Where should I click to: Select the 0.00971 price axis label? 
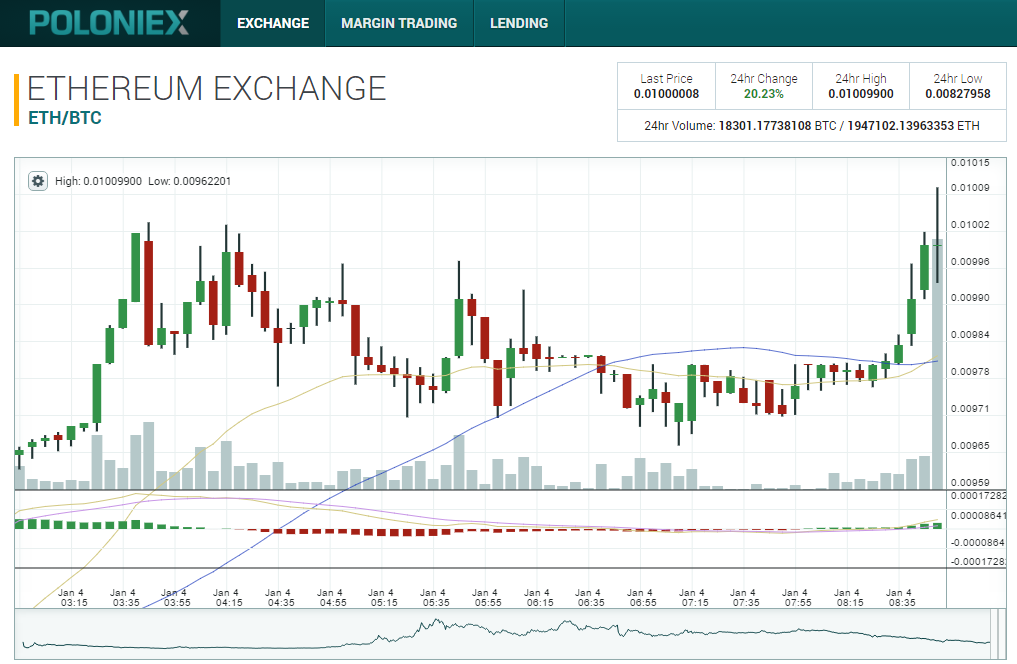click(x=970, y=409)
